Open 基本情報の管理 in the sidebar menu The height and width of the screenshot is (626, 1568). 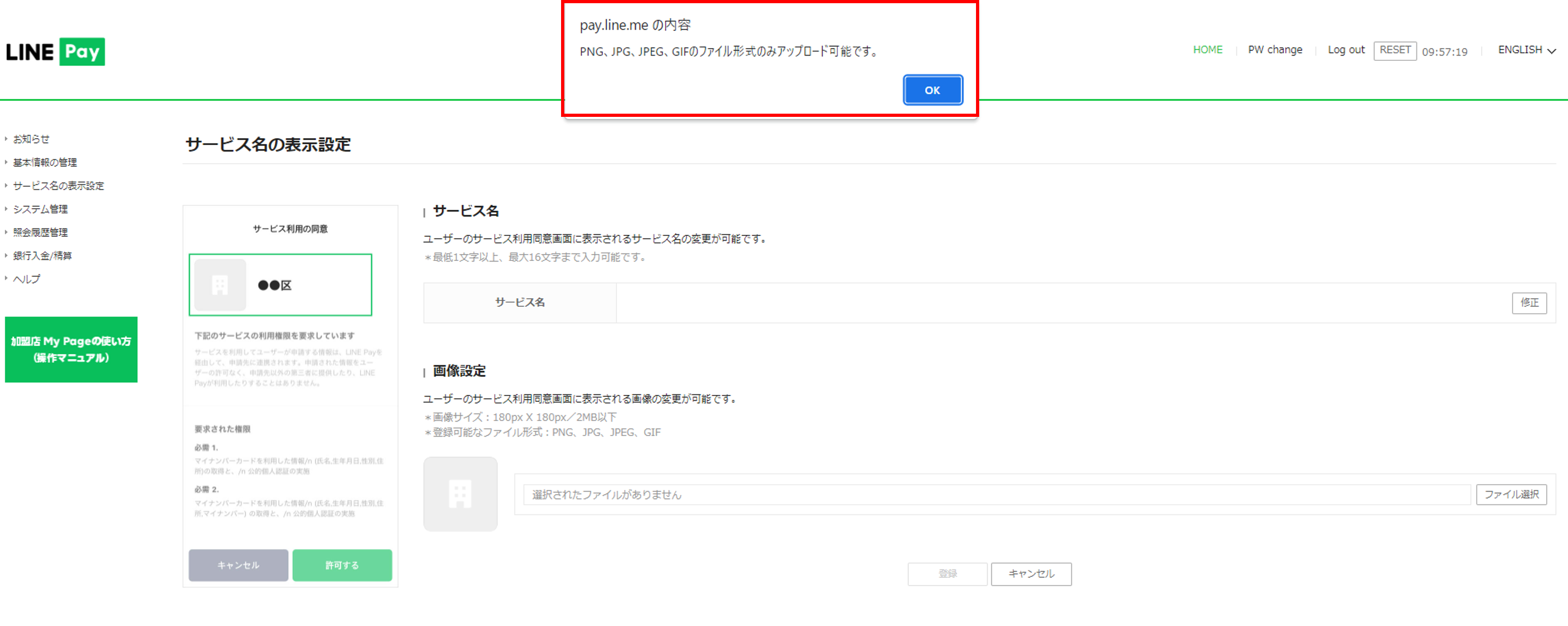(44, 162)
